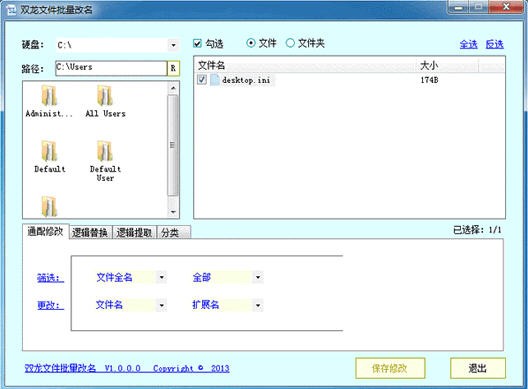Screen dimensions: 528x389
Task: Click the app icon in title bar
Action: coord(11,9)
